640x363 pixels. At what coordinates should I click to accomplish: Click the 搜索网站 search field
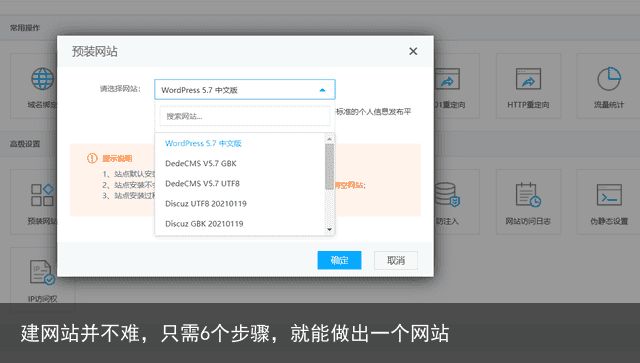coord(244,116)
